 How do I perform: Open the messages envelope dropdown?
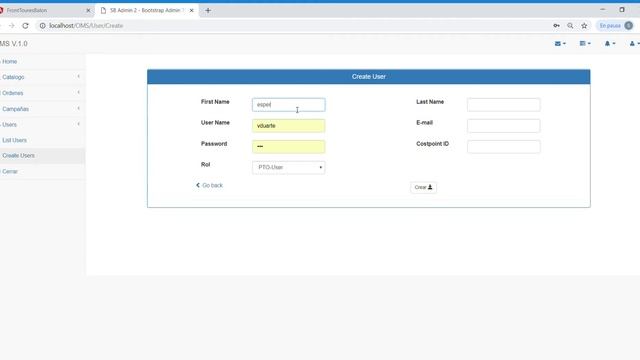click(560, 43)
